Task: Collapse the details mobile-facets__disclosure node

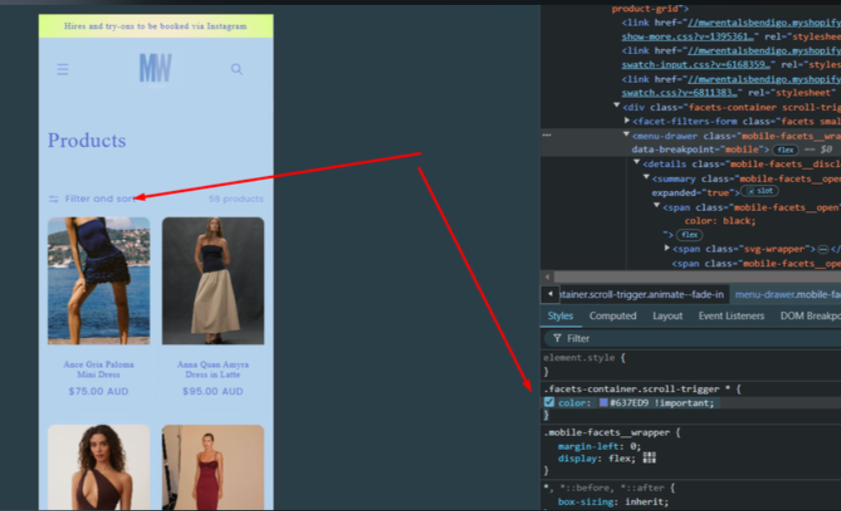Action: (637, 162)
